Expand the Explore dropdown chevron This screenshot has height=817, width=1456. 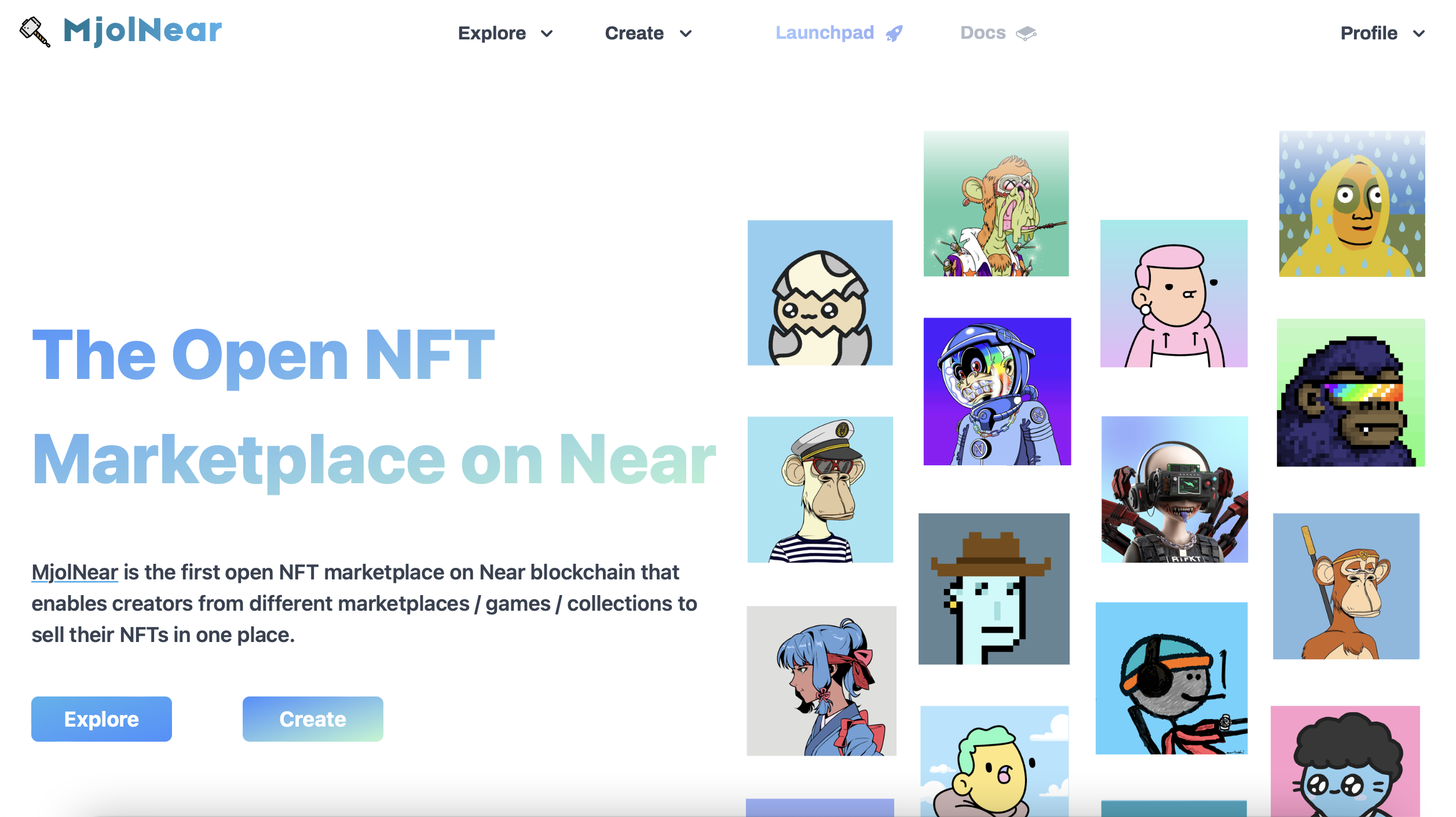[546, 34]
